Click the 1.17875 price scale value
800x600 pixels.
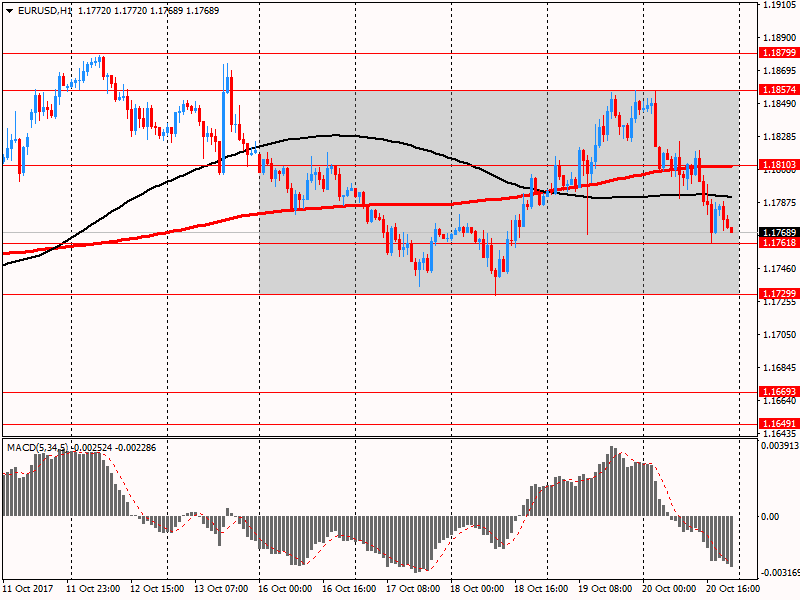[780, 203]
